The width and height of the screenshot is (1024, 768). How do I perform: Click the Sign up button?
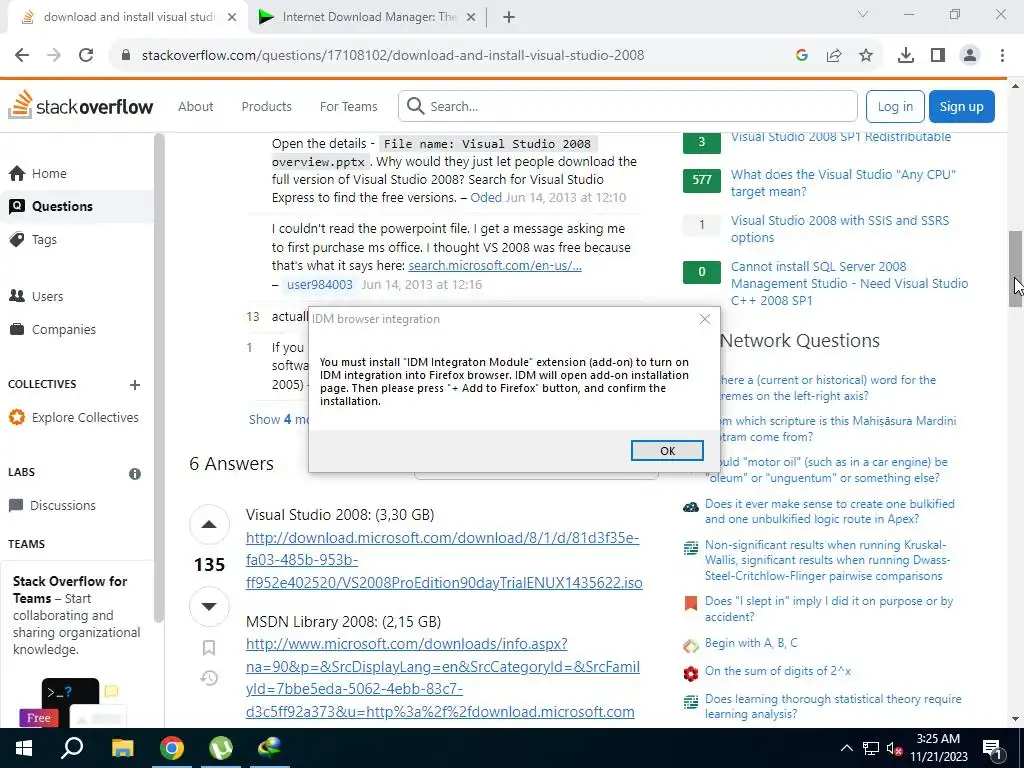click(961, 106)
